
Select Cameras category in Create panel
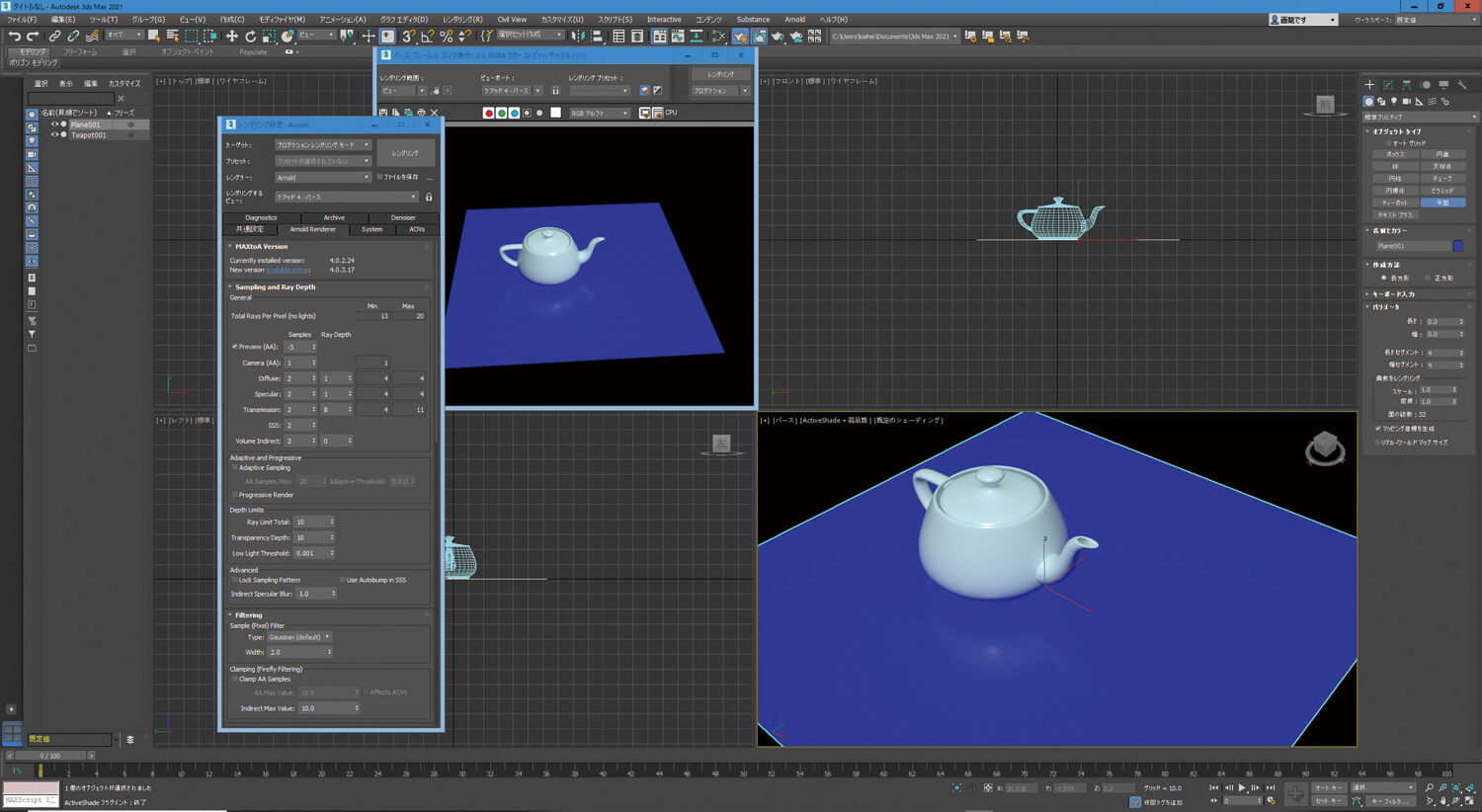point(1407,102)
